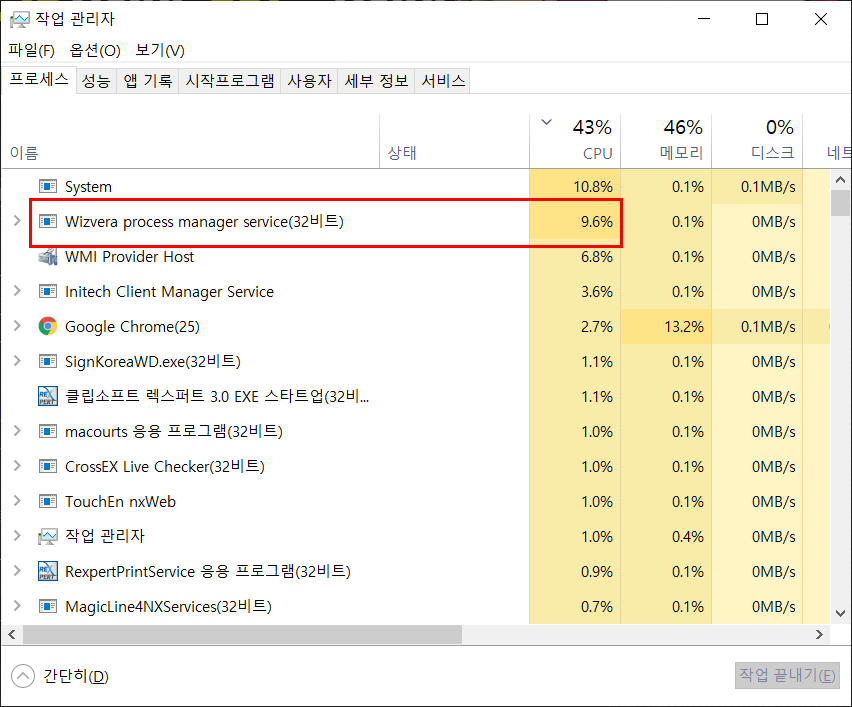Screen dimensions: 852x707
Task: Click the System process icon
Action: (48, 186)
